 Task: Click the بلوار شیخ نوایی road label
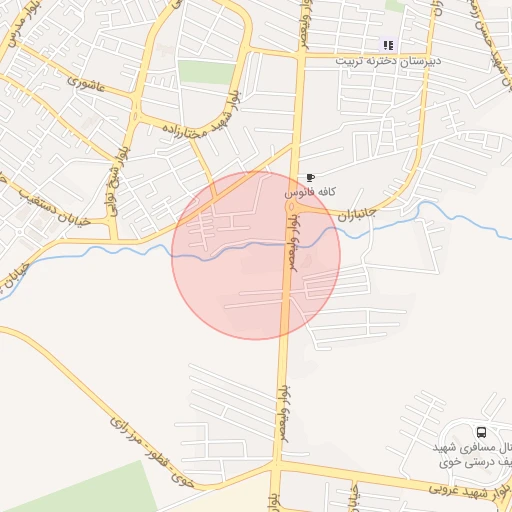pyautogui.click(x=117, y=182)
